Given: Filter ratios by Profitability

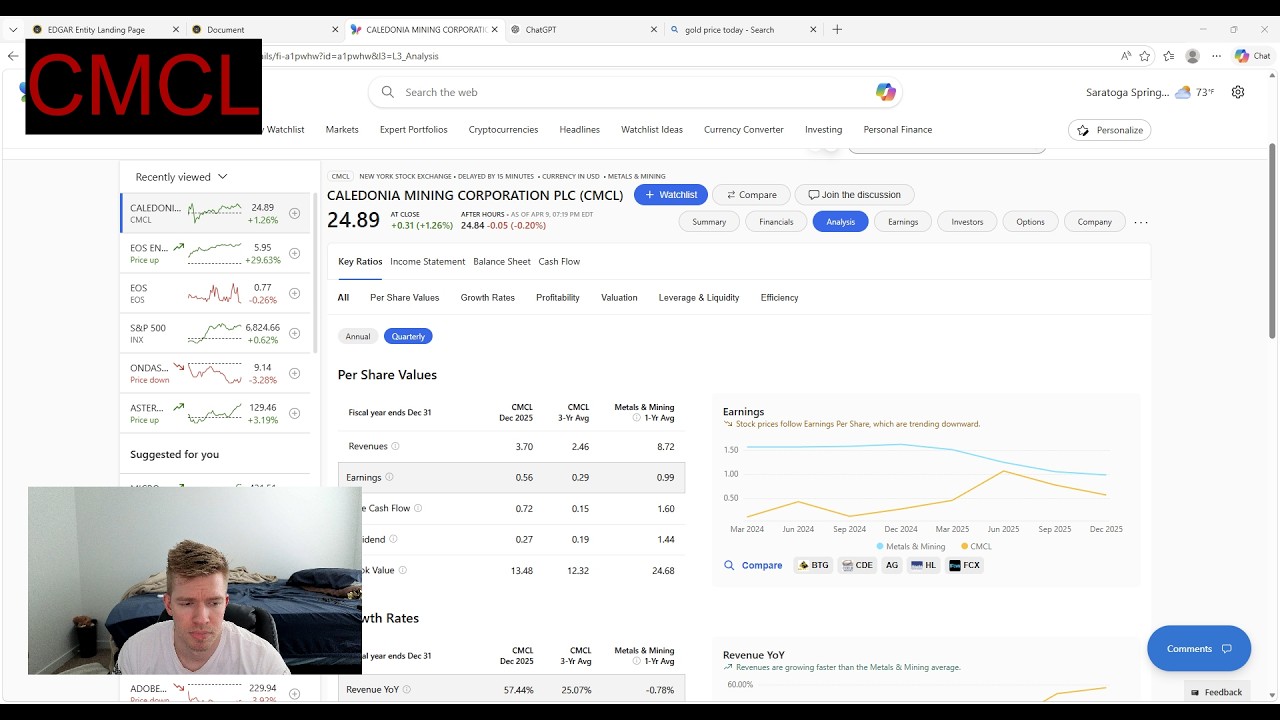Looking at the screenshot, I should click(x=558, y=297).
